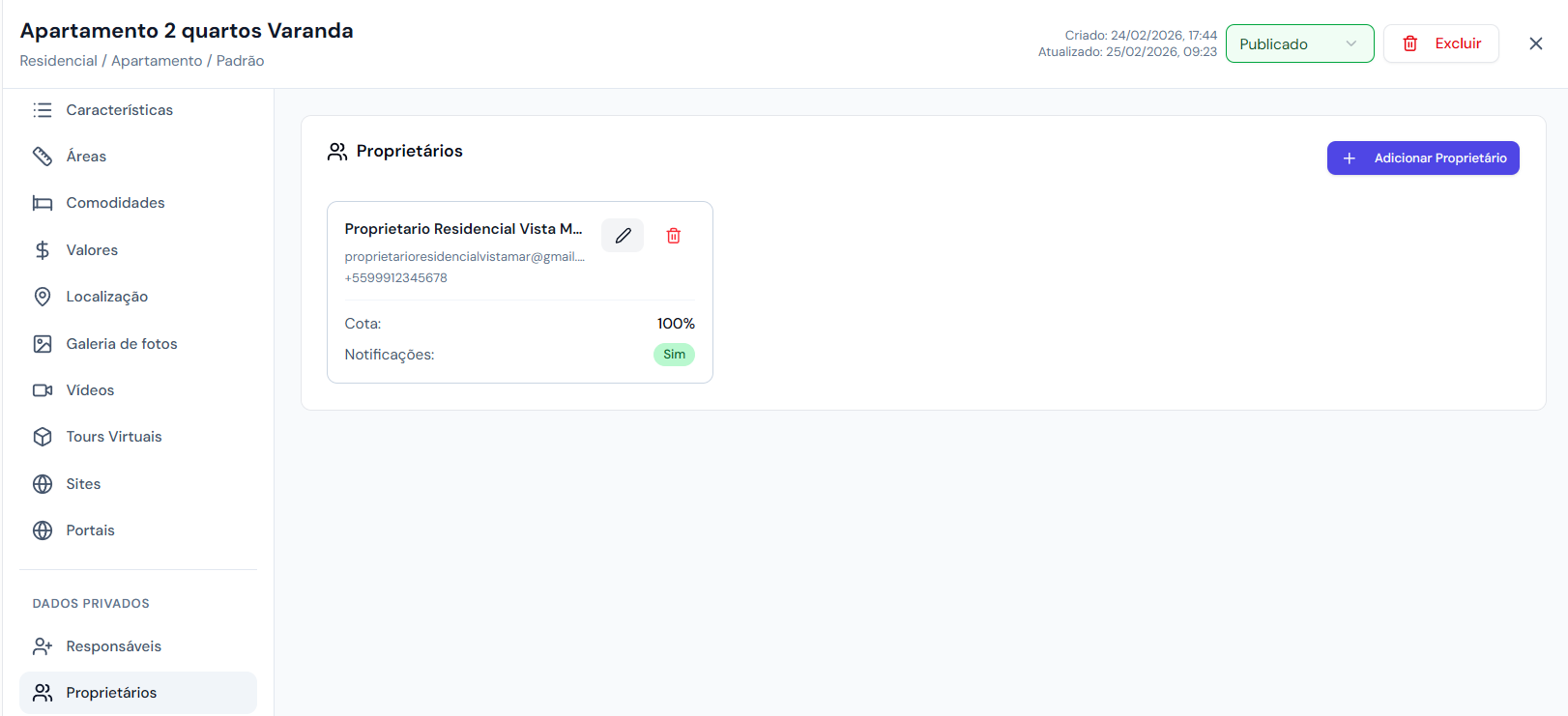
Task: Open the Portais menu item
Action: click(90, 530)
